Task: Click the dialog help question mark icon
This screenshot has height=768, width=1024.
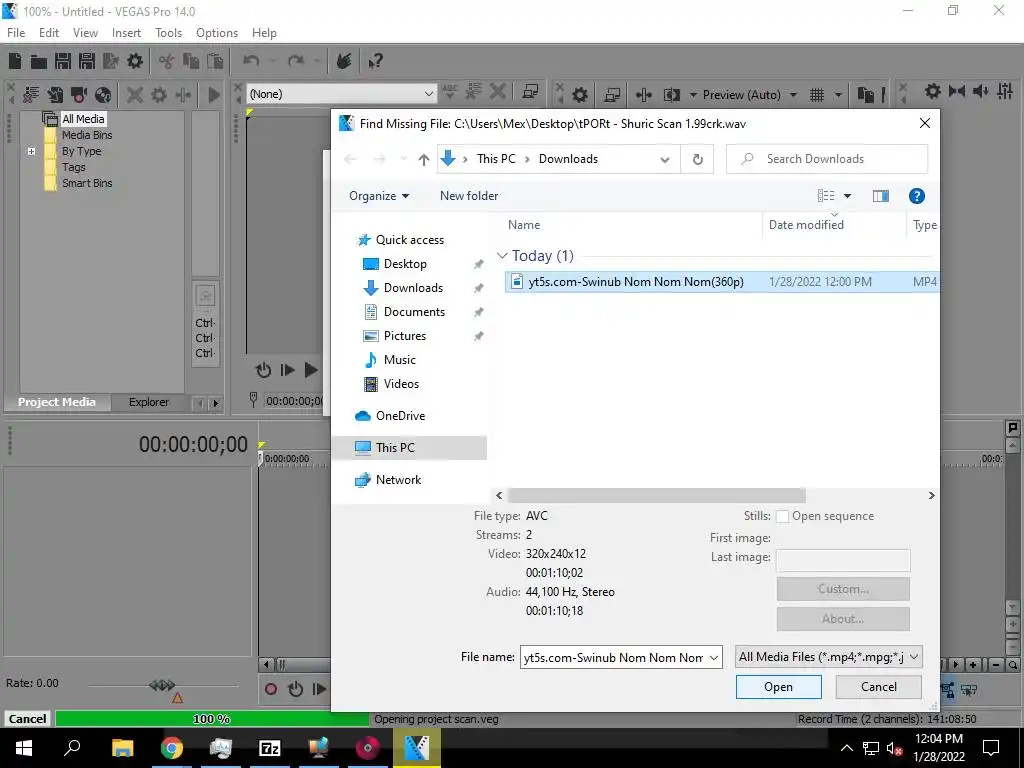Action: pyautogui.click(x=917, y=196)
